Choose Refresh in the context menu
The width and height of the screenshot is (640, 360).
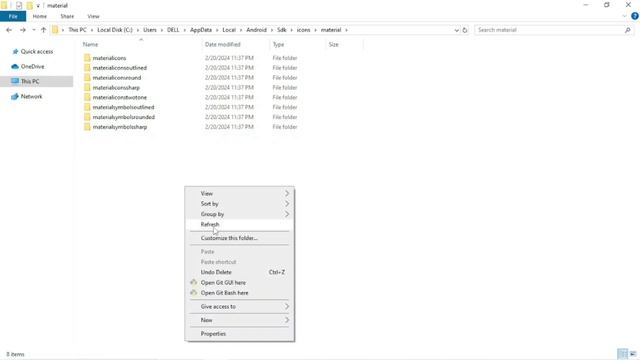point(239,224)
